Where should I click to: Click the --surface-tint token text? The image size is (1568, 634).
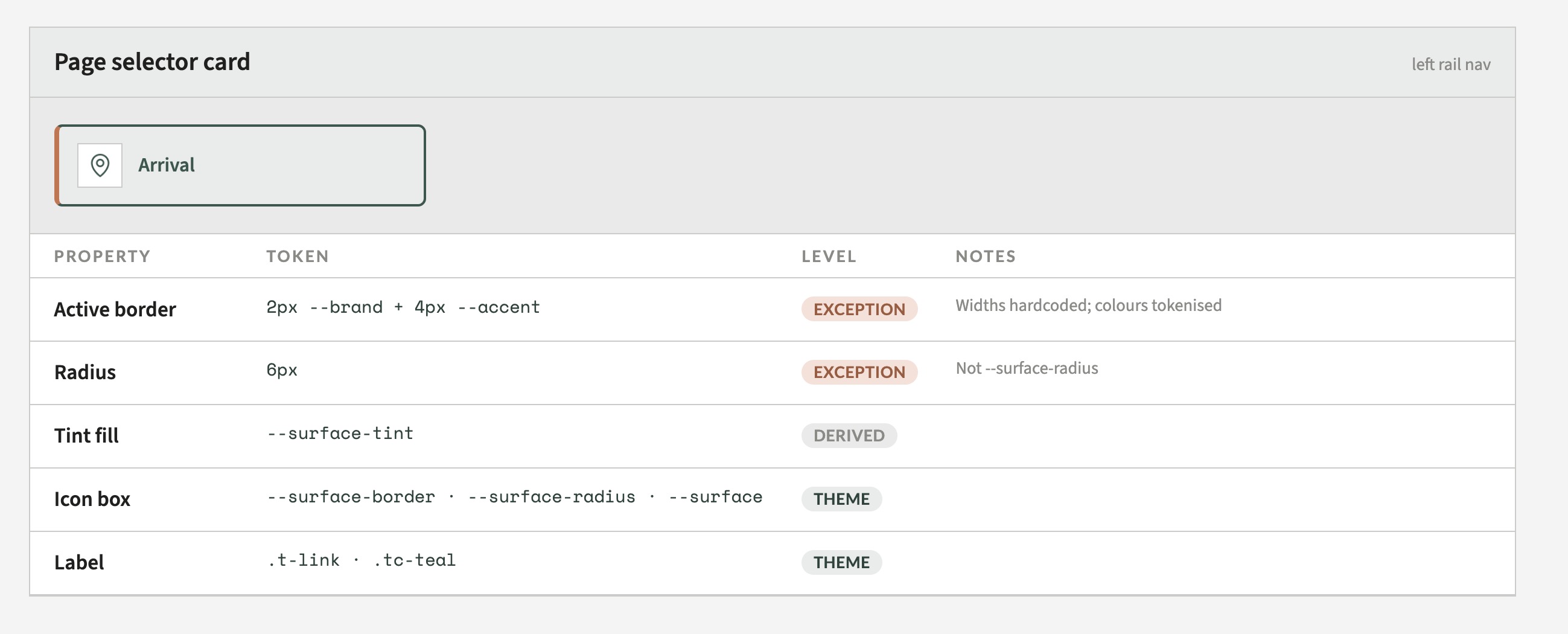pyautogui.click(x=340, y=434)
